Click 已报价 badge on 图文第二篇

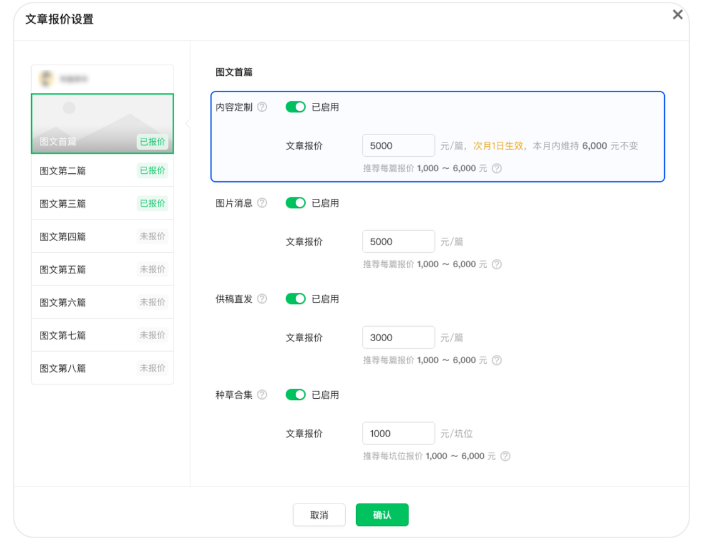[x=152, y=170]
